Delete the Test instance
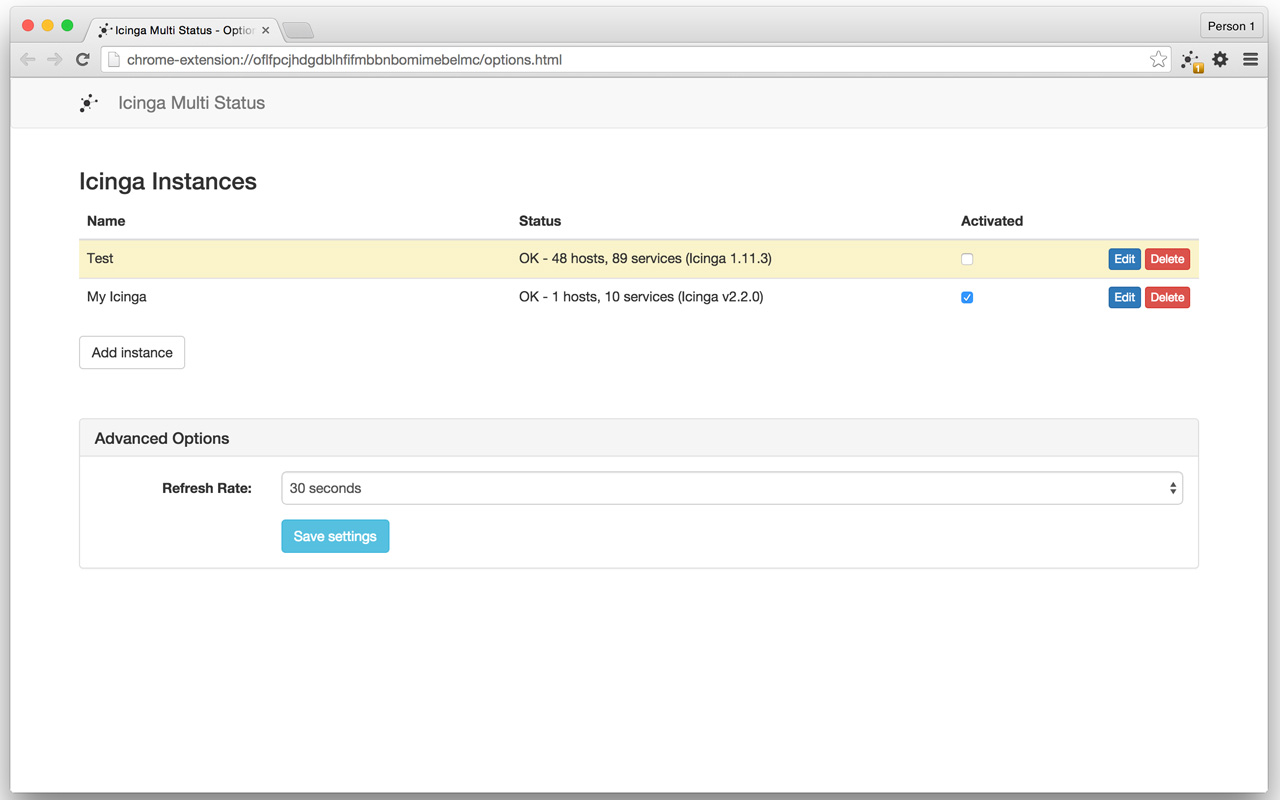The image size is (1280, 800). tap(1167, 258)
